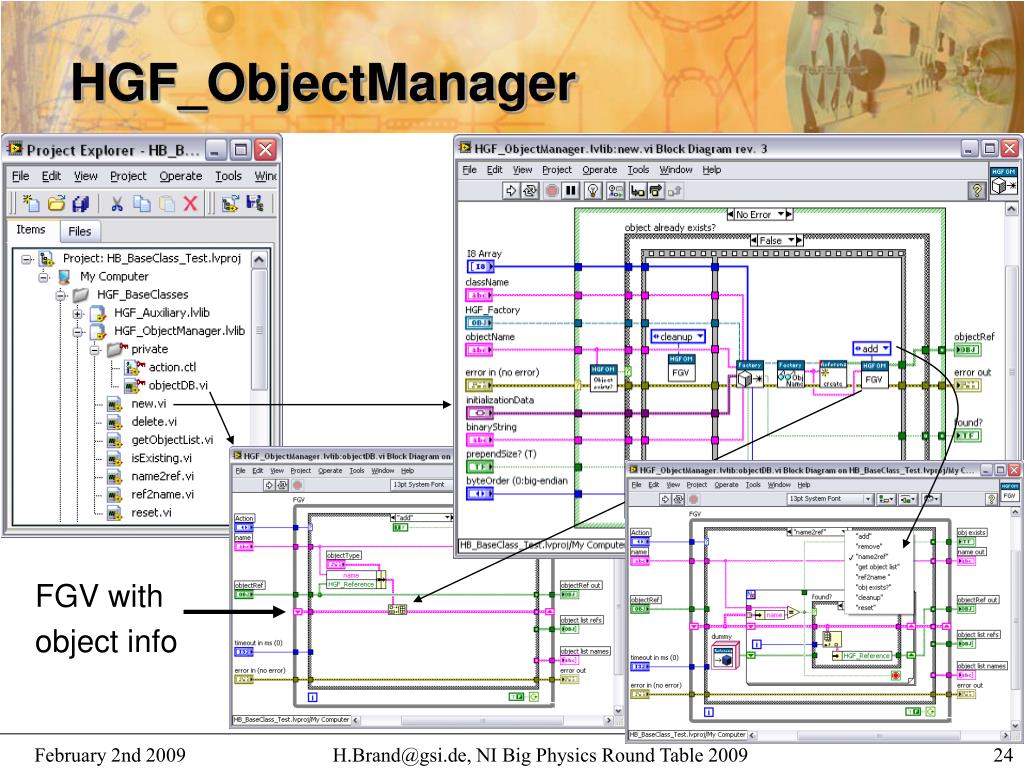Select new.vi in project tree
The height and width of the screenshot is (768, 1024).
pyautogui.click(x=148, y=404)
